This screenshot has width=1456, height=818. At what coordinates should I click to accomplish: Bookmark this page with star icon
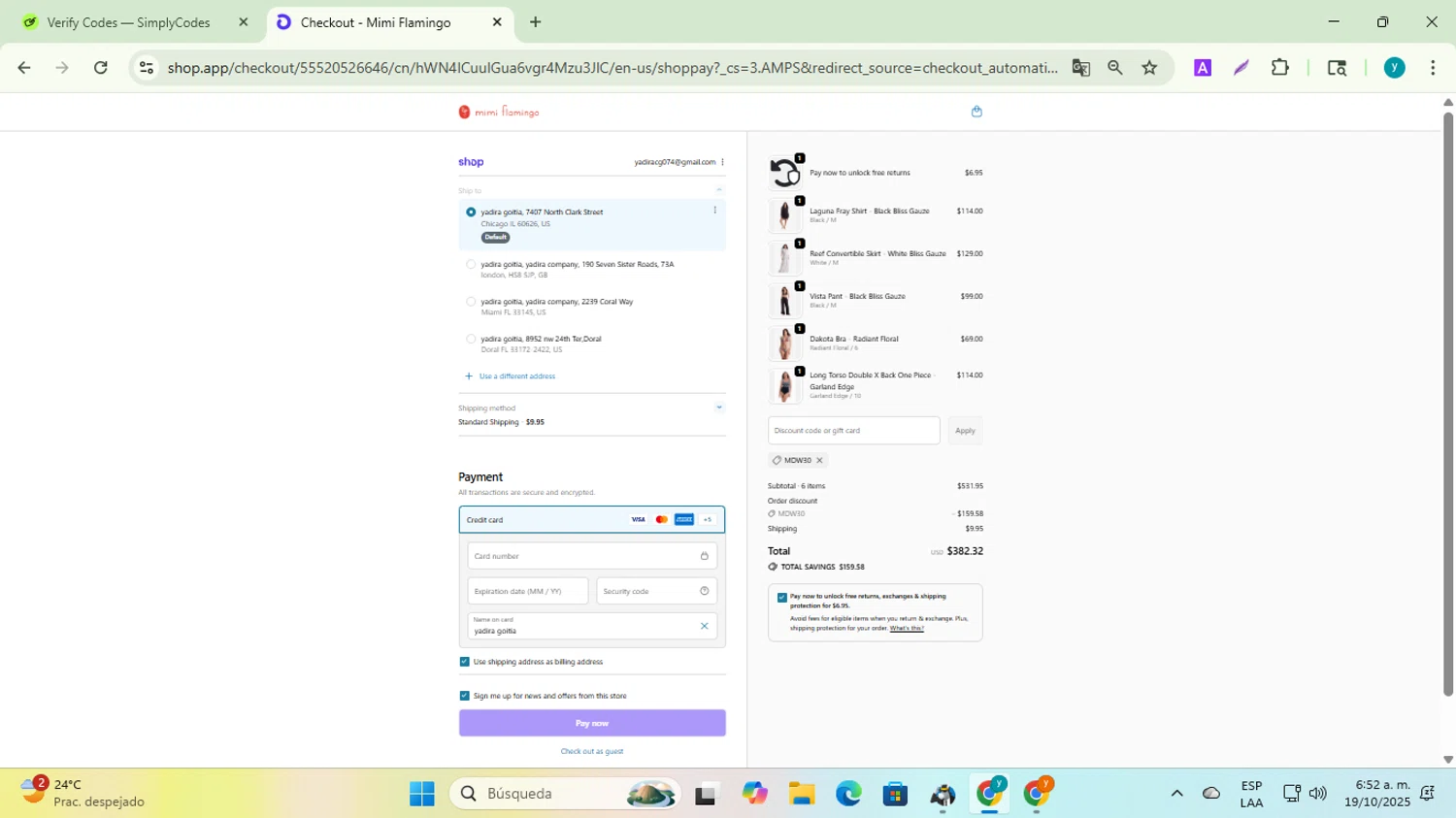coord(1150,68)
